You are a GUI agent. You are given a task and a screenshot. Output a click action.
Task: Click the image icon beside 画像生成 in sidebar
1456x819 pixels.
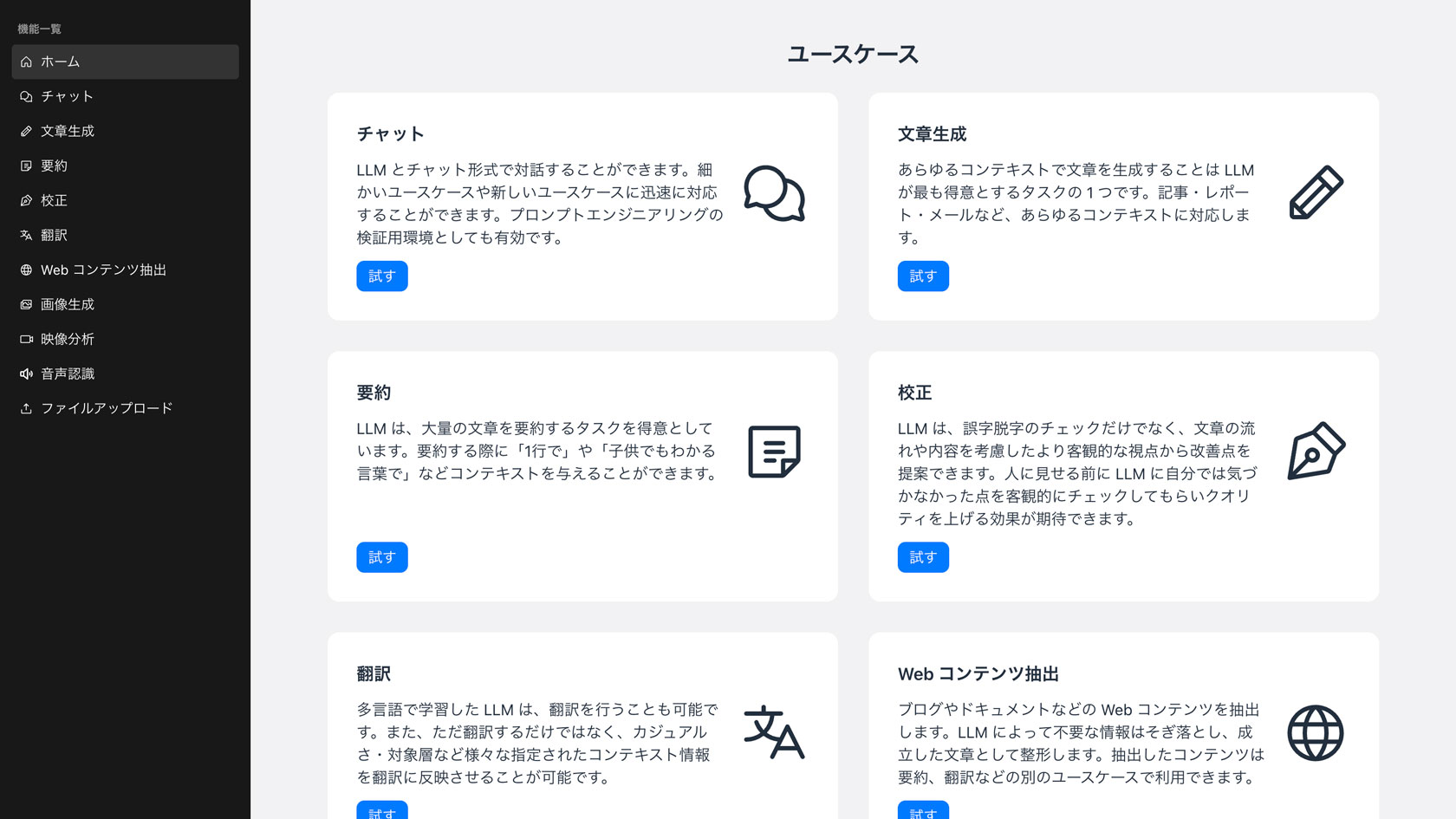tap(26, 304)
